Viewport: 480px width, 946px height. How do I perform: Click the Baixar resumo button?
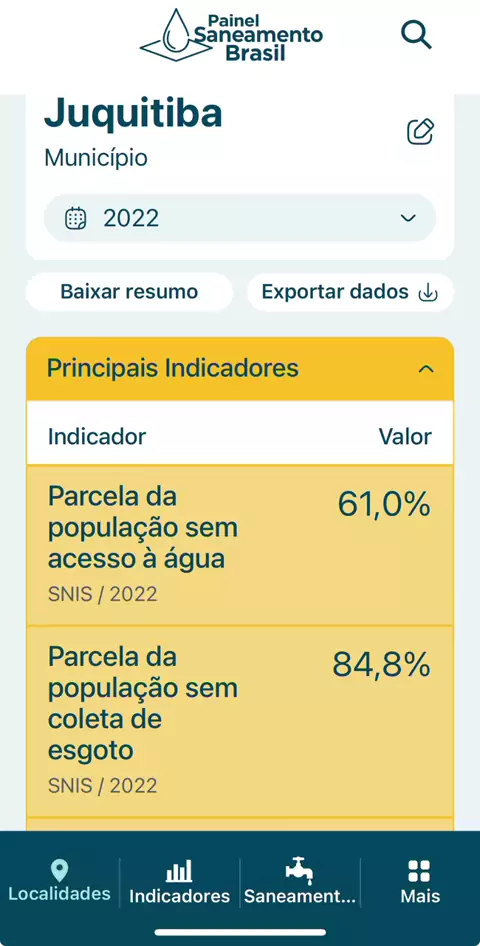tap(129, 292)
